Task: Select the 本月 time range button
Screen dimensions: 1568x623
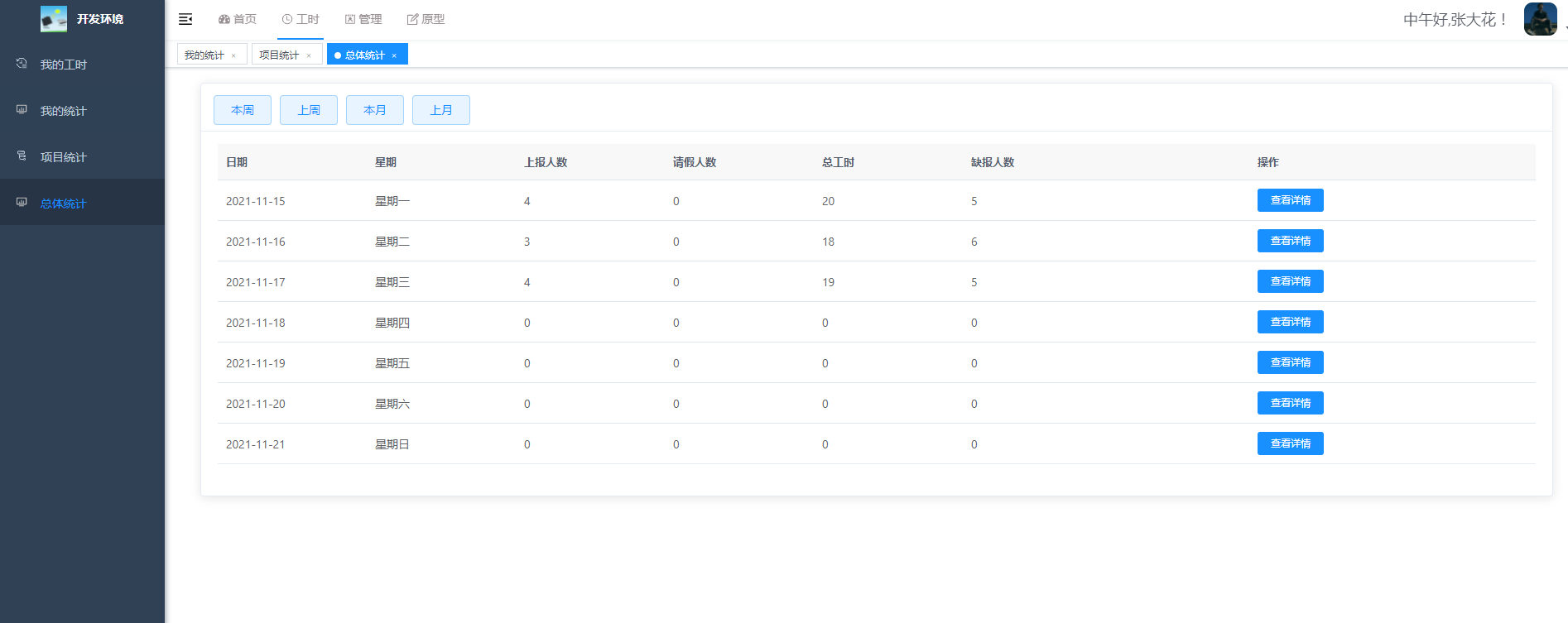Action: click(x=375, y=110)
